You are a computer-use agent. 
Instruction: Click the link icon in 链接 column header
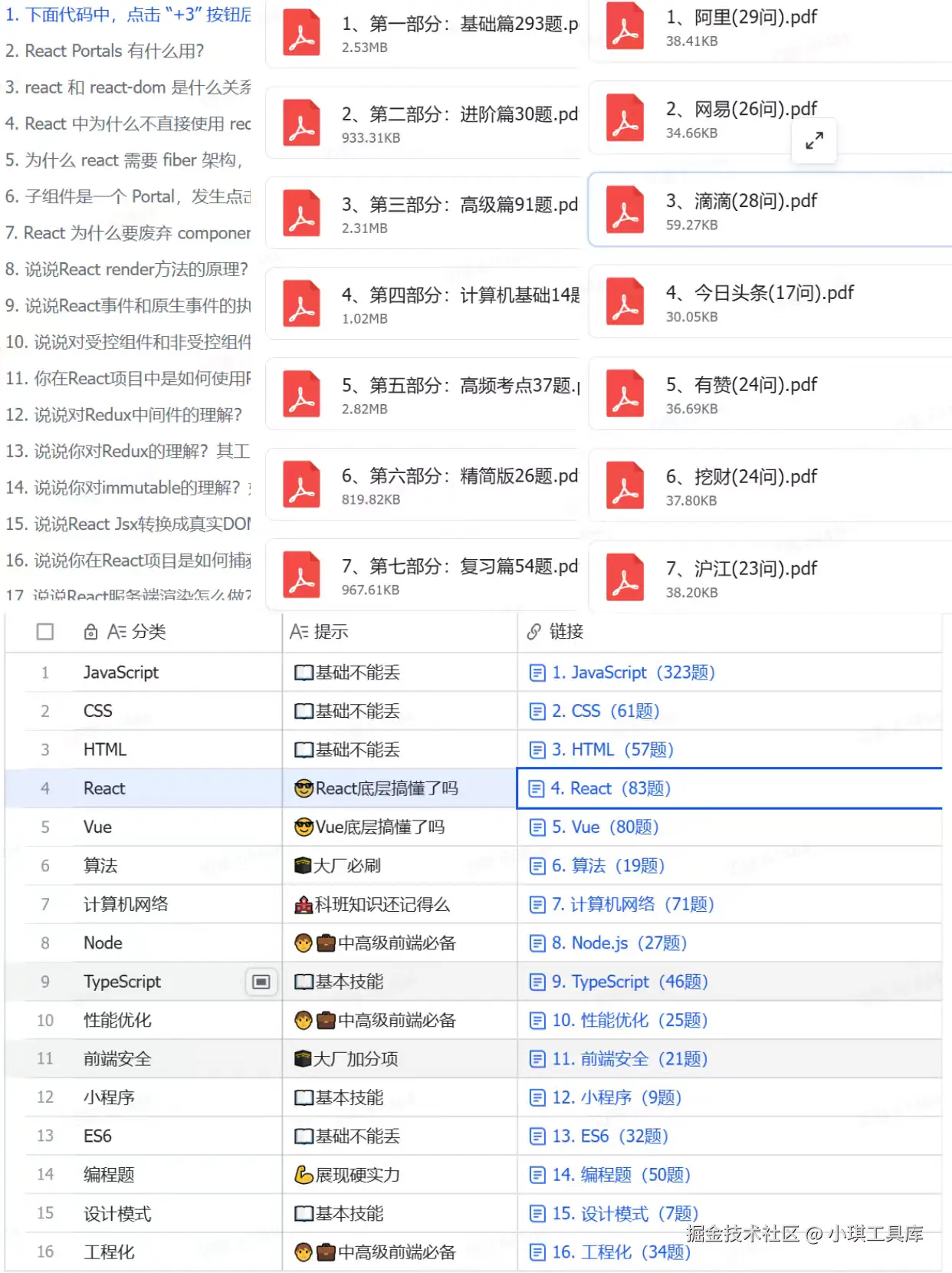(x=534, y=632)
